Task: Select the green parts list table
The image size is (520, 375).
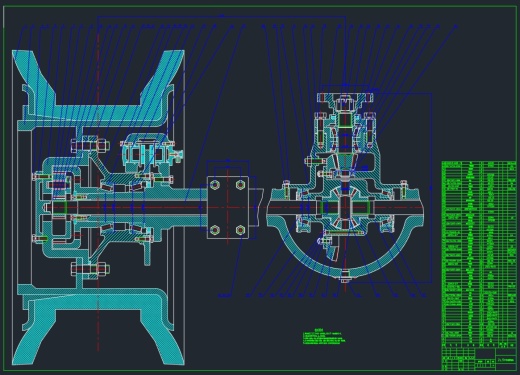Action: click(x=479, y=254)
